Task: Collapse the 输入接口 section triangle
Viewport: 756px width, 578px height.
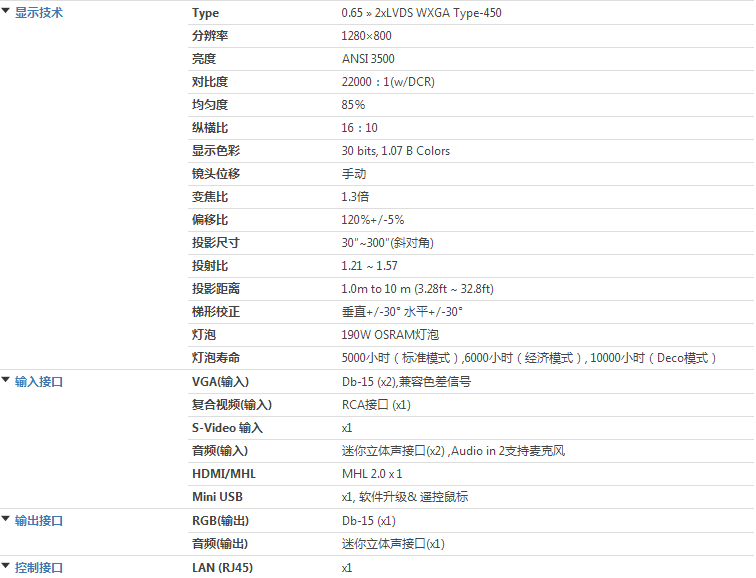Action: pyautogui.click(x=6, y=380)
